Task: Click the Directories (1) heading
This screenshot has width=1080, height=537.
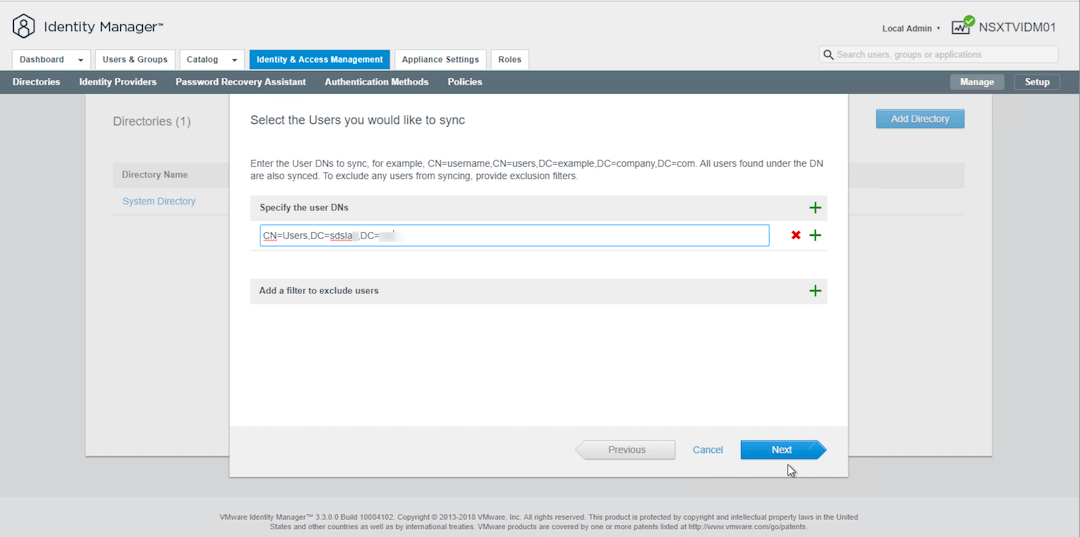Action: click(152, 121)
